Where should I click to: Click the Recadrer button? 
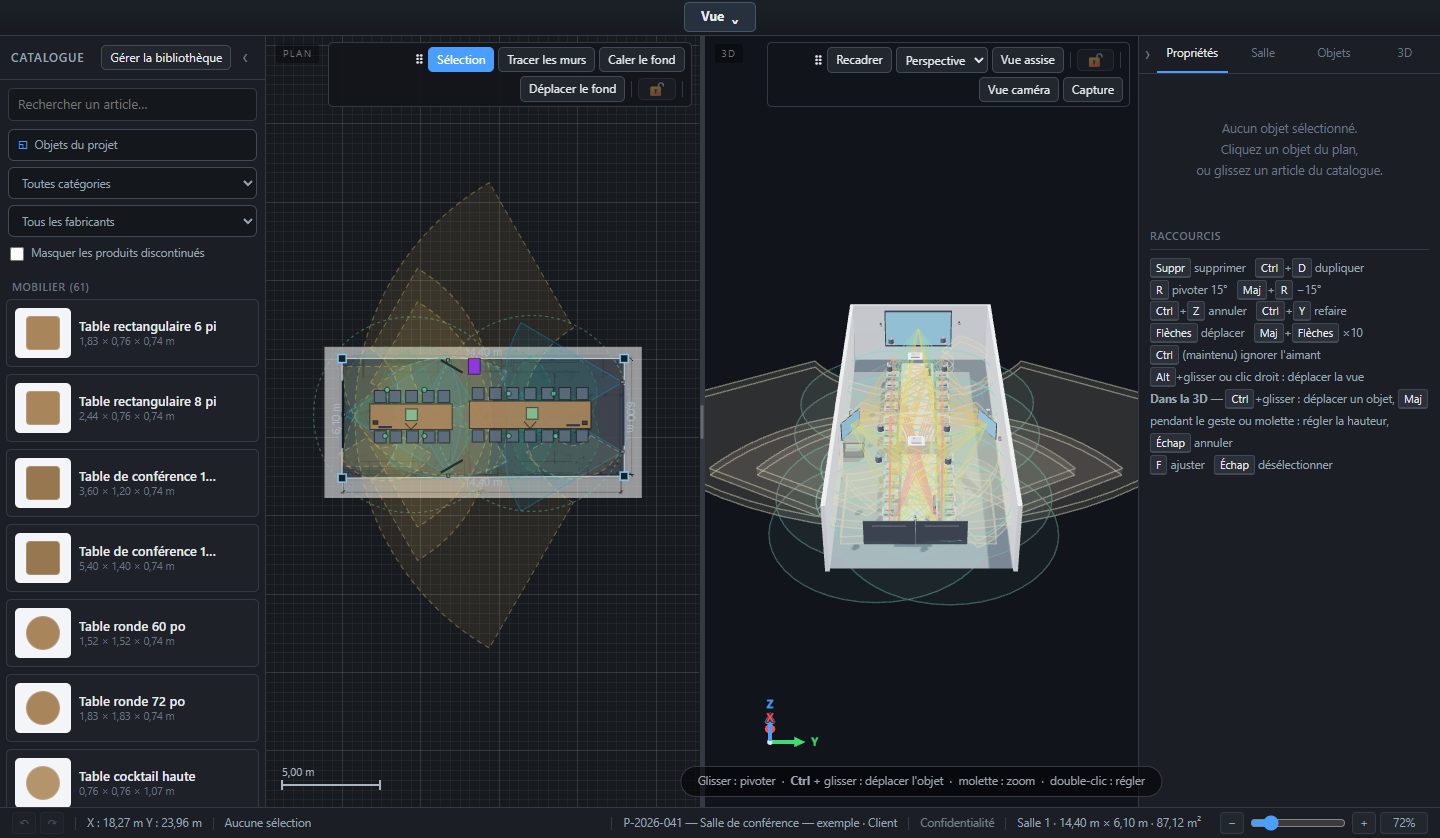[x=859, y=60]
